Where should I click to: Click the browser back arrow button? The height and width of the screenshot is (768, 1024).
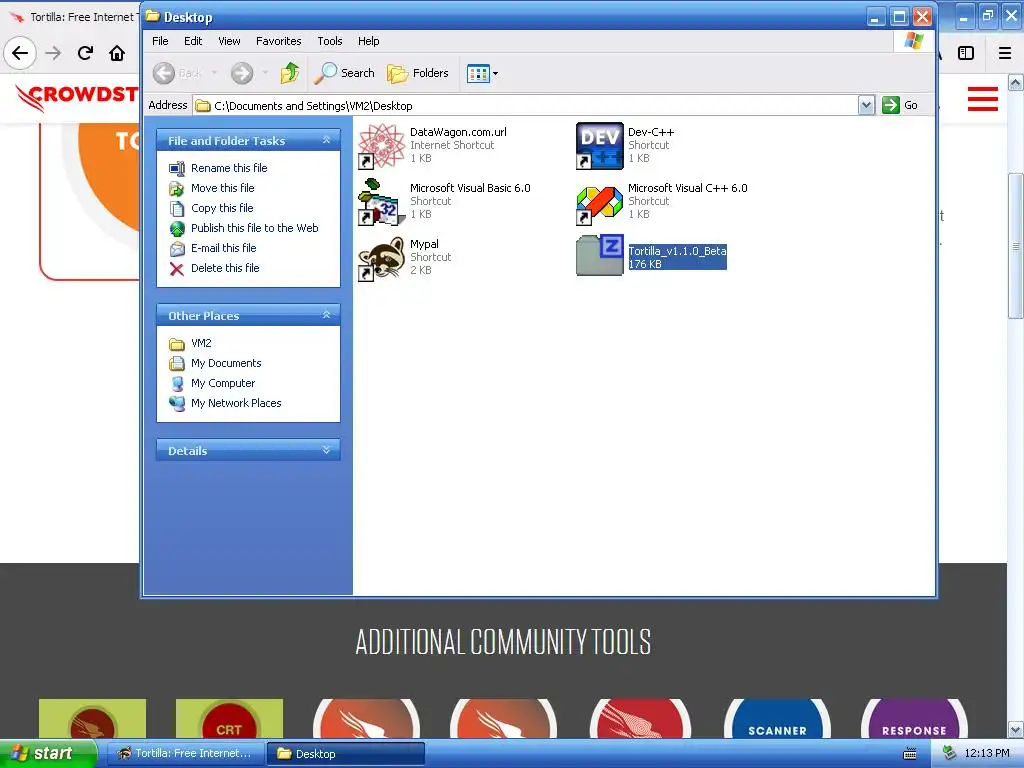20,53
